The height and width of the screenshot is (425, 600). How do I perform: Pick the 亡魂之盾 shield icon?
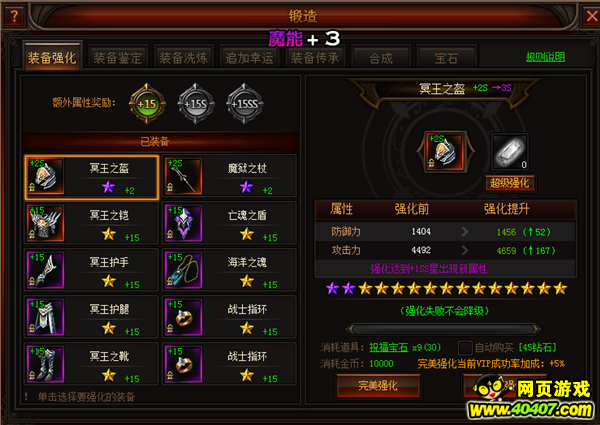pos(184,223)
